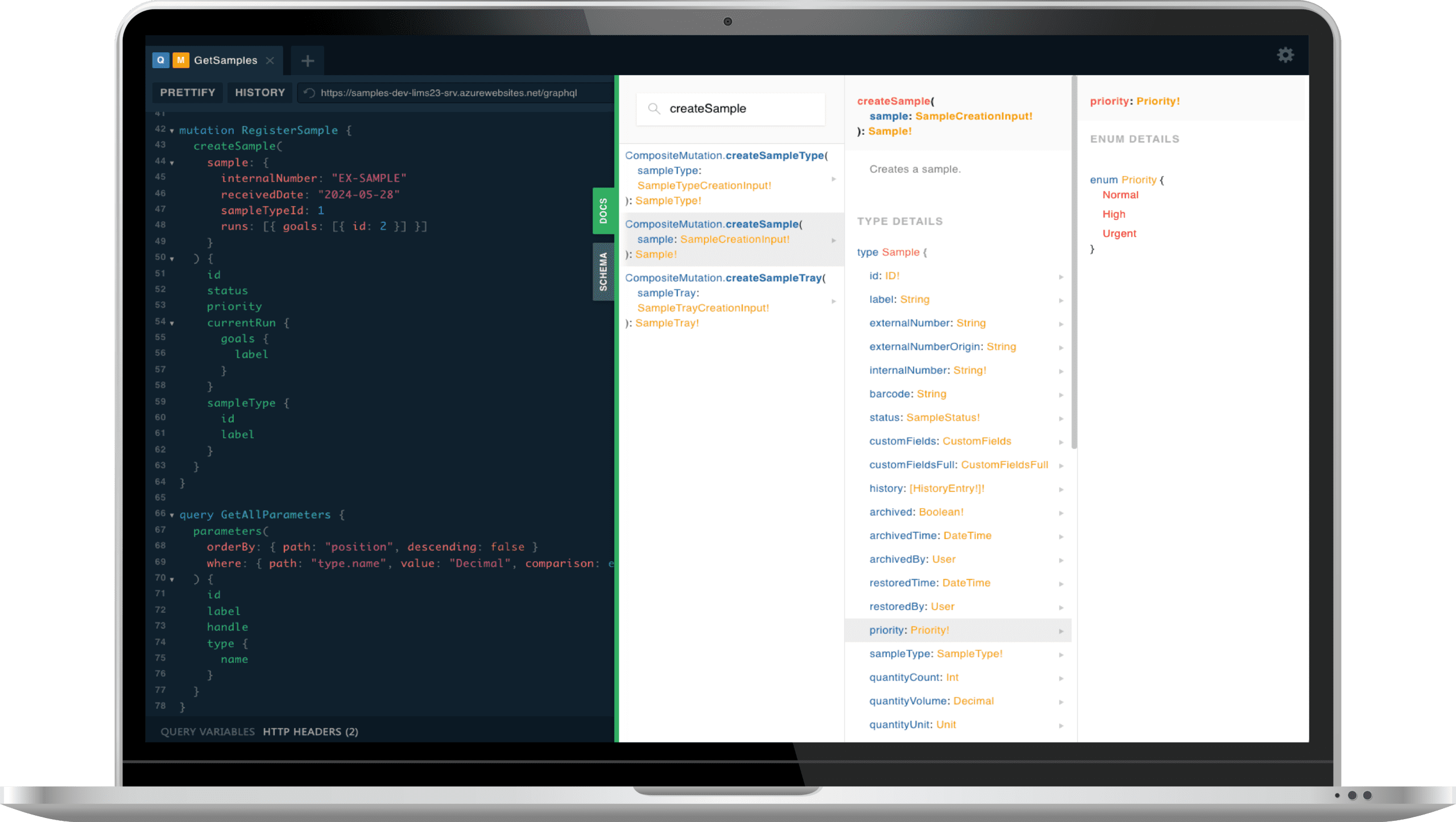
Task: Add a new tab with plus icon
Action: 308,61
